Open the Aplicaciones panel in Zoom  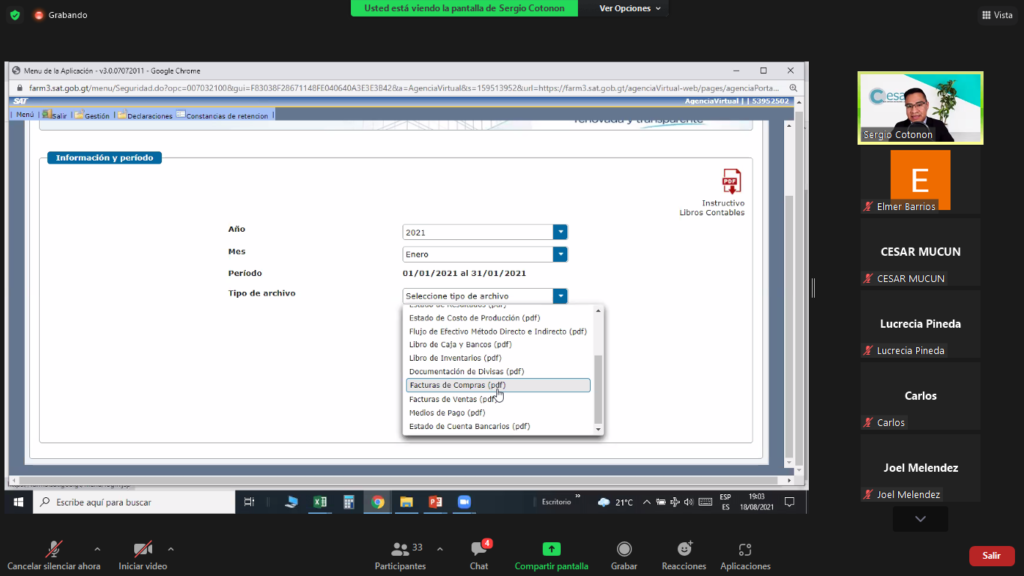click(744, 550)
